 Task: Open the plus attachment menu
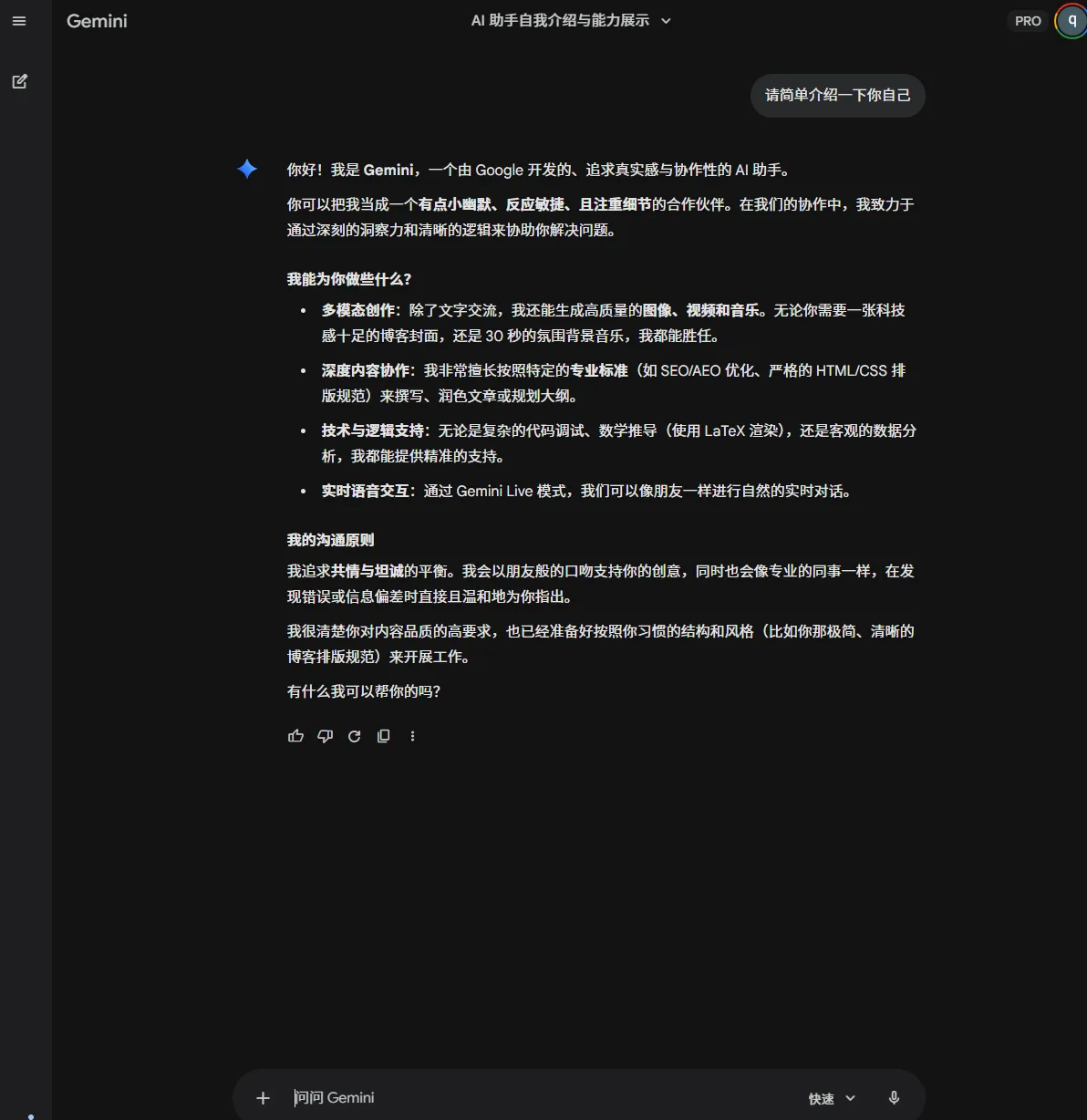click(x=263, y=1097)
